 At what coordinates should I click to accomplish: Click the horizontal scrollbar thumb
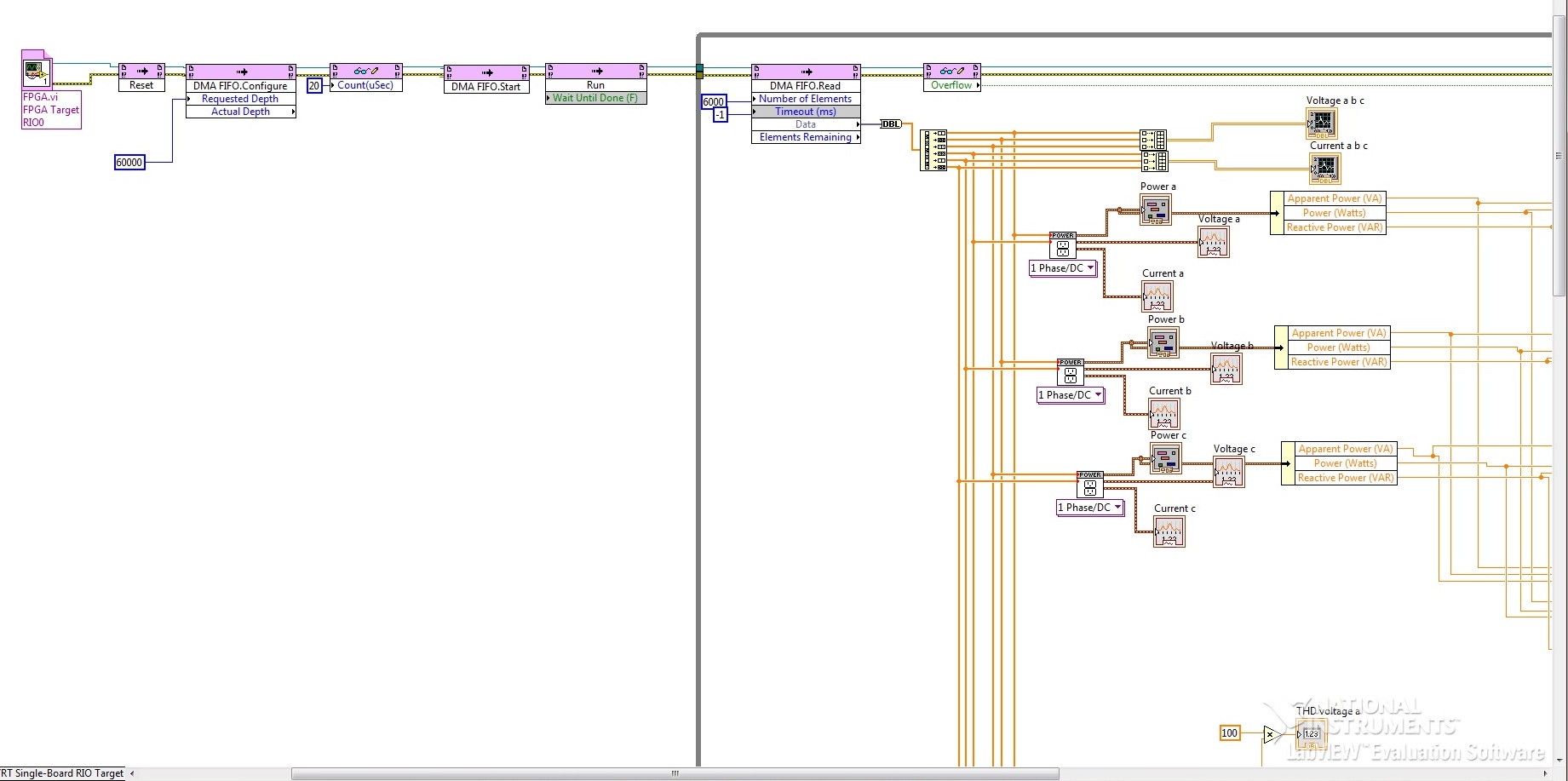[x=675, y=773]
